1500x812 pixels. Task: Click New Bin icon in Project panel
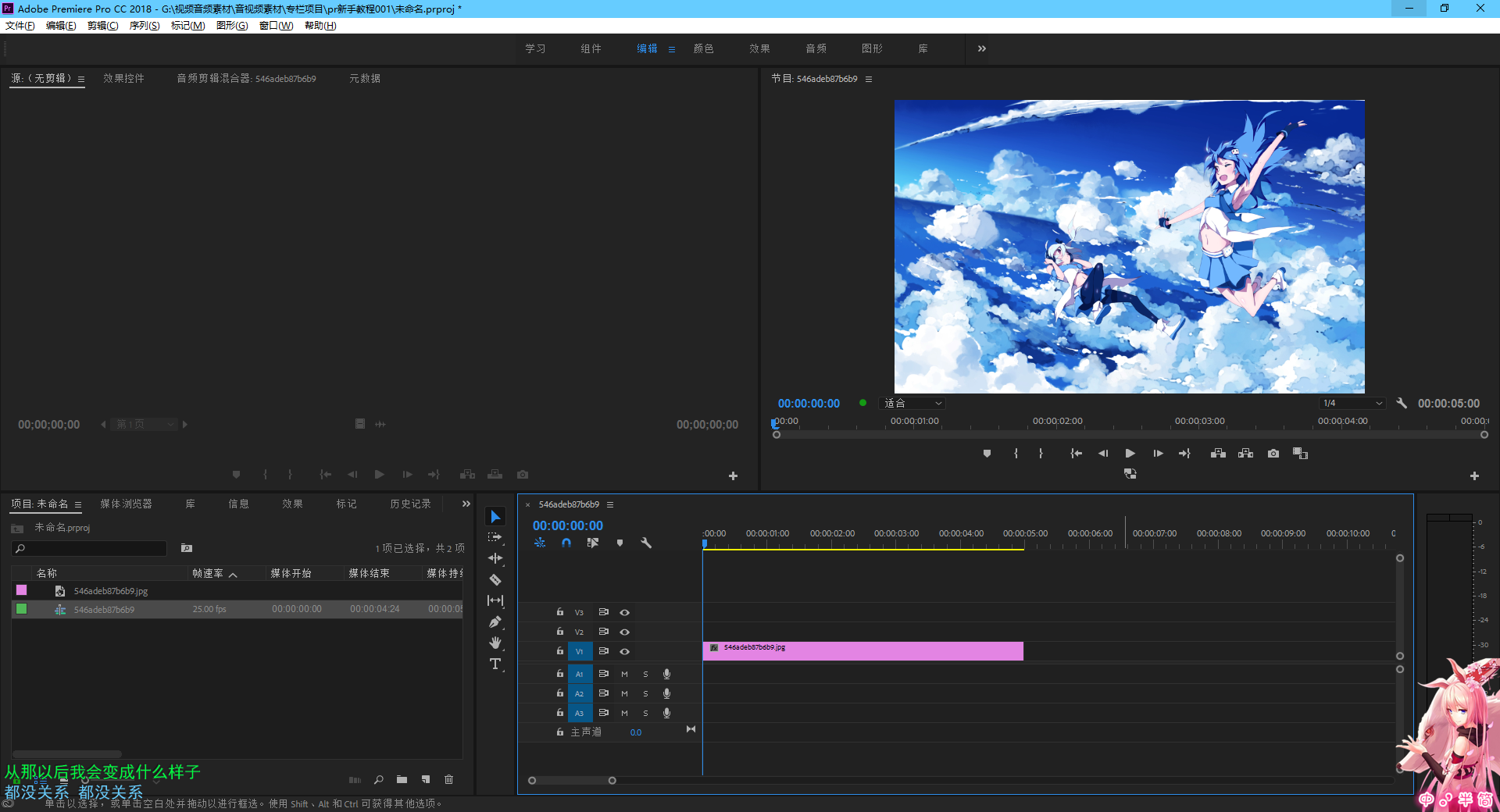tap(402, 779)
